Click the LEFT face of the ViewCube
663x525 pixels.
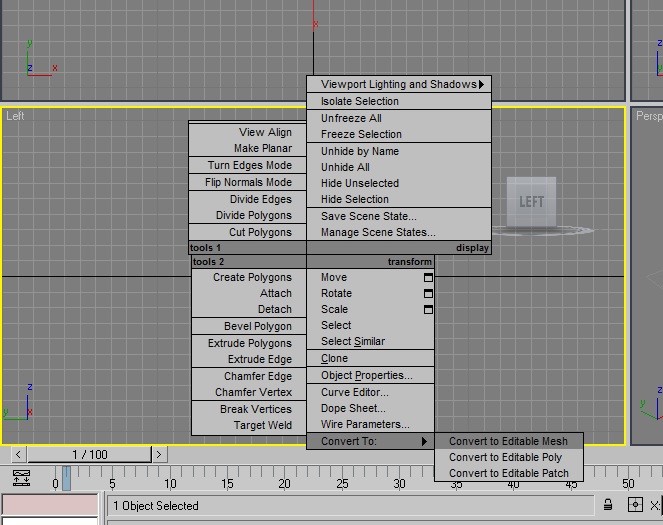coord(531,202)
